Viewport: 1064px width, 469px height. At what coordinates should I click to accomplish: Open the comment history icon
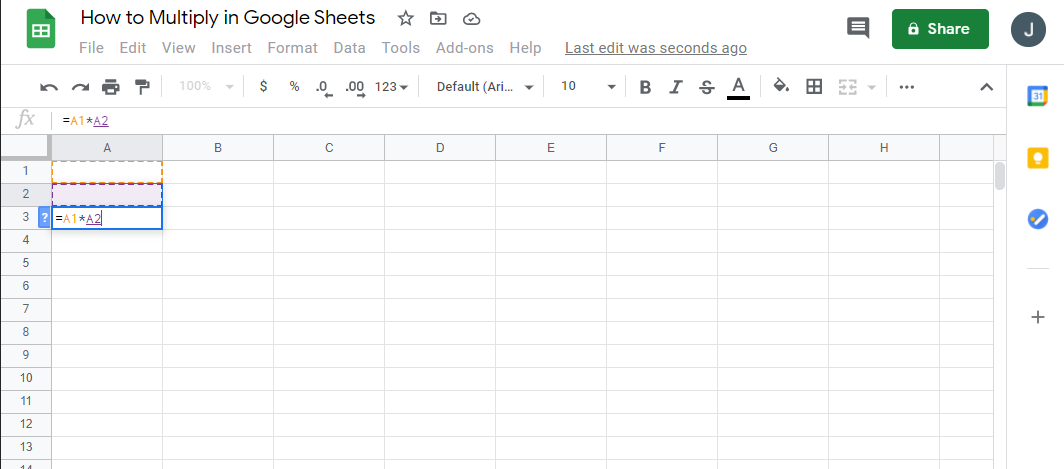[x=858, y=28]
